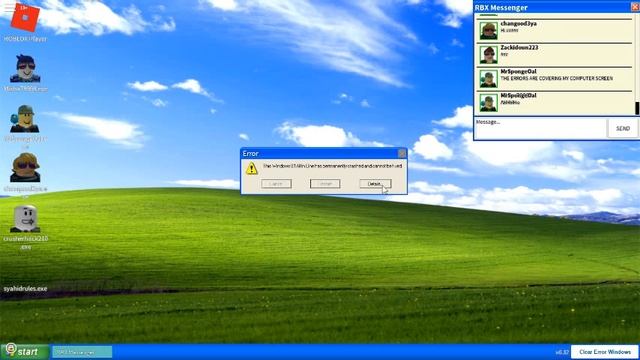Open the green-cap avatar with blue bird desktop icon
This screenshot has height=360, width=640.
pyautogui.click(x=24, y=119)
